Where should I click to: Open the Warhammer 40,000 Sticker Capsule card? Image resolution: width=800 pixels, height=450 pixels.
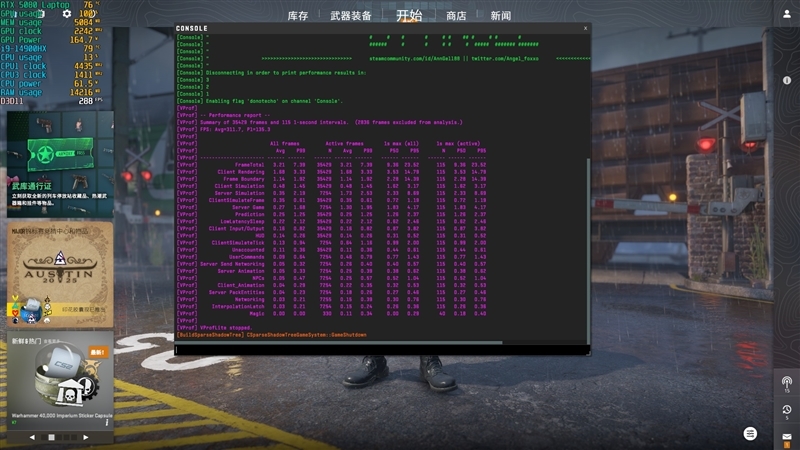click(x=60, y=380)
